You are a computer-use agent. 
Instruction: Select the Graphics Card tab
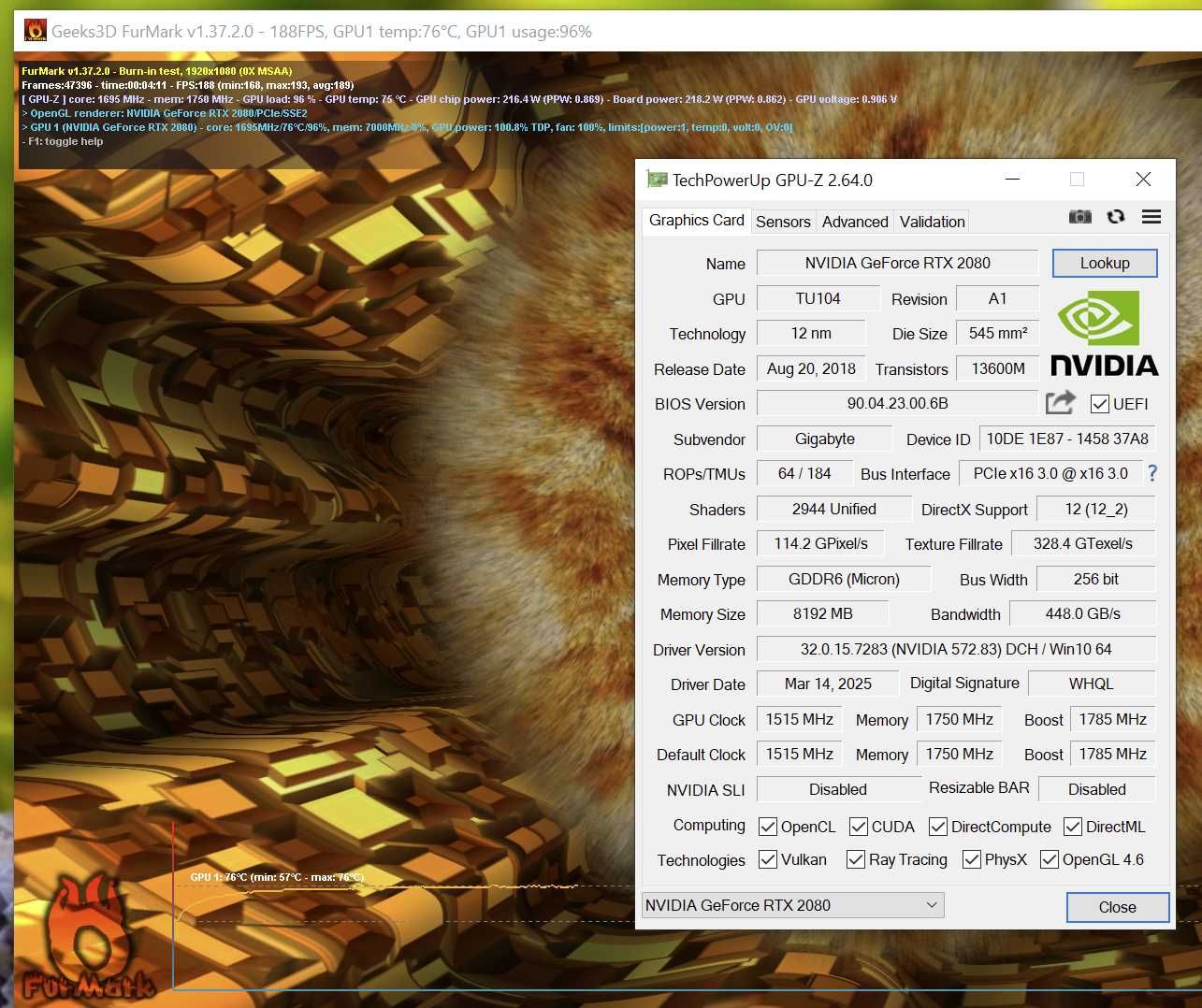pos(696,221)
